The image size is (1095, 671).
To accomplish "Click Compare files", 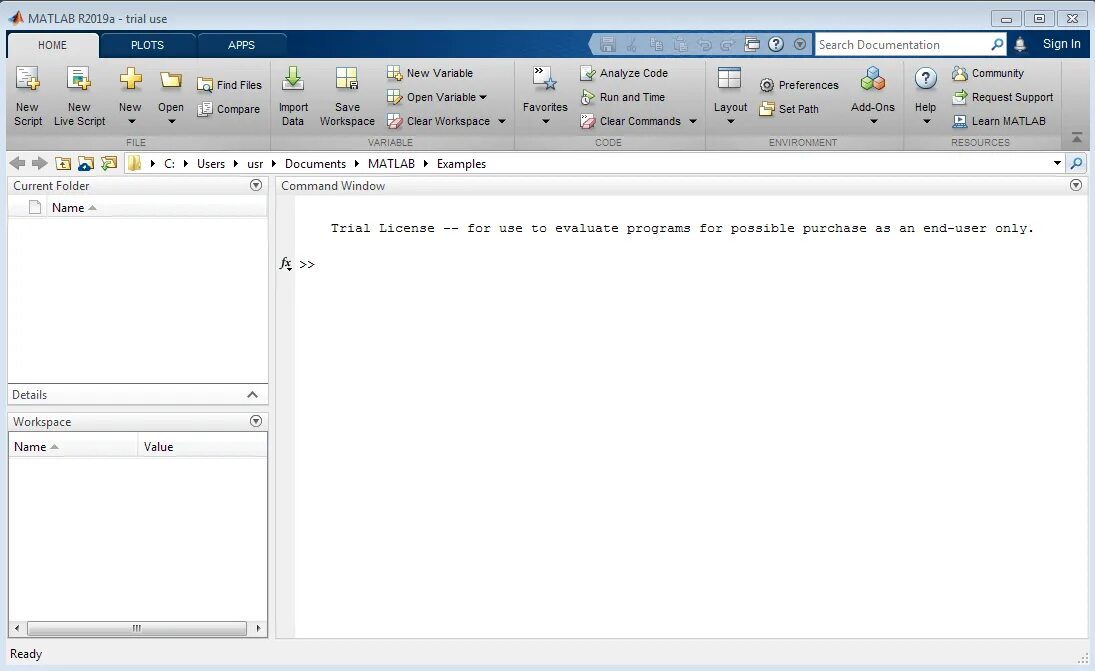I will (228, 109).
